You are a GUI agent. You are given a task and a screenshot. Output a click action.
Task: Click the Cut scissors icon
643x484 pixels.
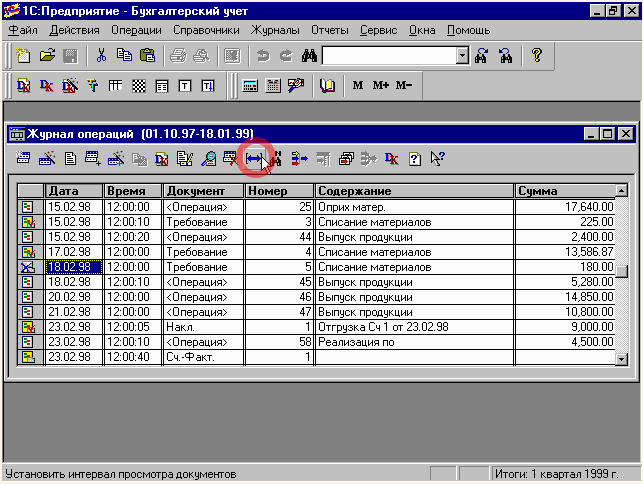coord(101,56)
